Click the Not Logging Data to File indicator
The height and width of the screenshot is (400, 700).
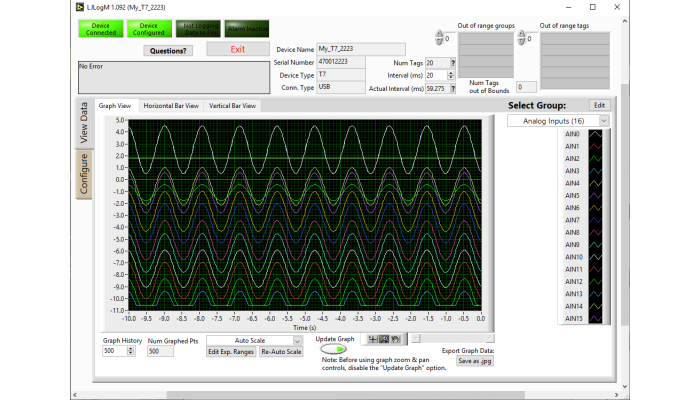[198, 29]
